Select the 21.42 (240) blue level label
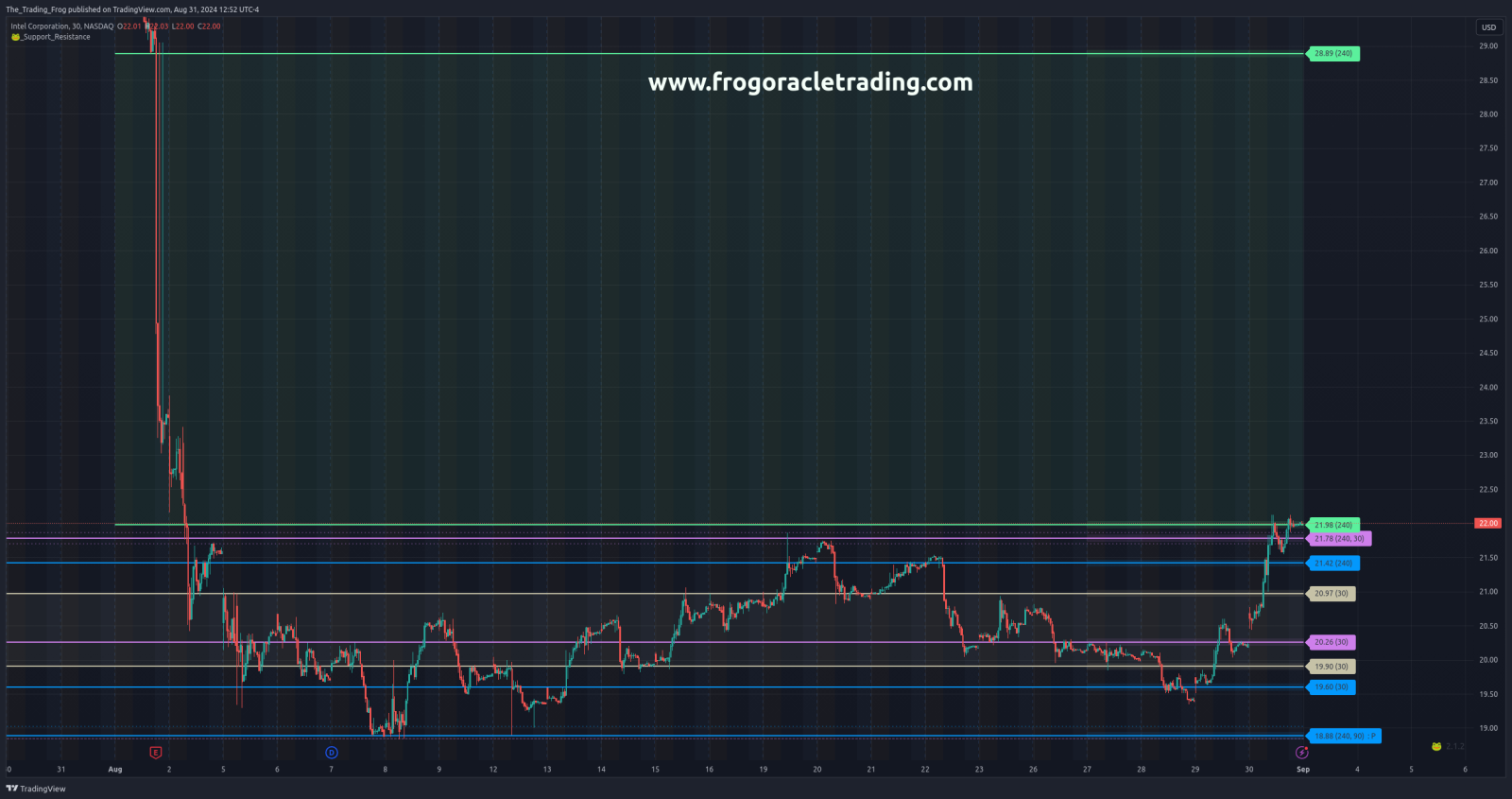This screenshot has width=1512, height=799. point(1332,564)
